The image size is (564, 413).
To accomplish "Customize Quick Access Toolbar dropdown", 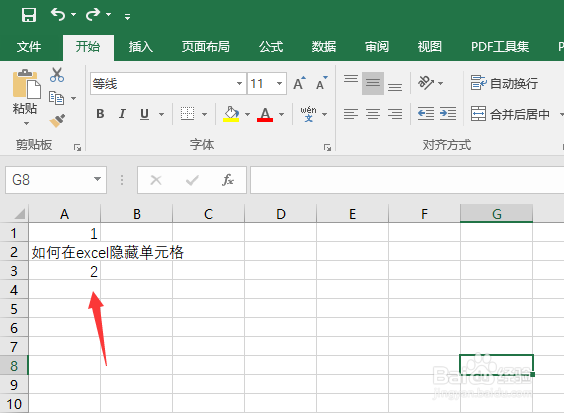I will (127, 16).
